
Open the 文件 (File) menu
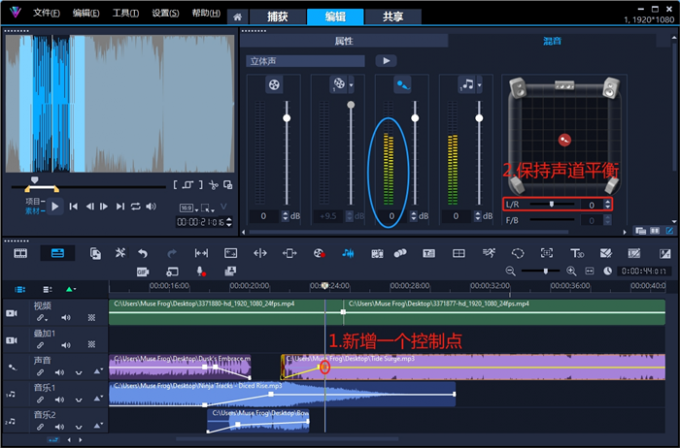tap(45, 14)
